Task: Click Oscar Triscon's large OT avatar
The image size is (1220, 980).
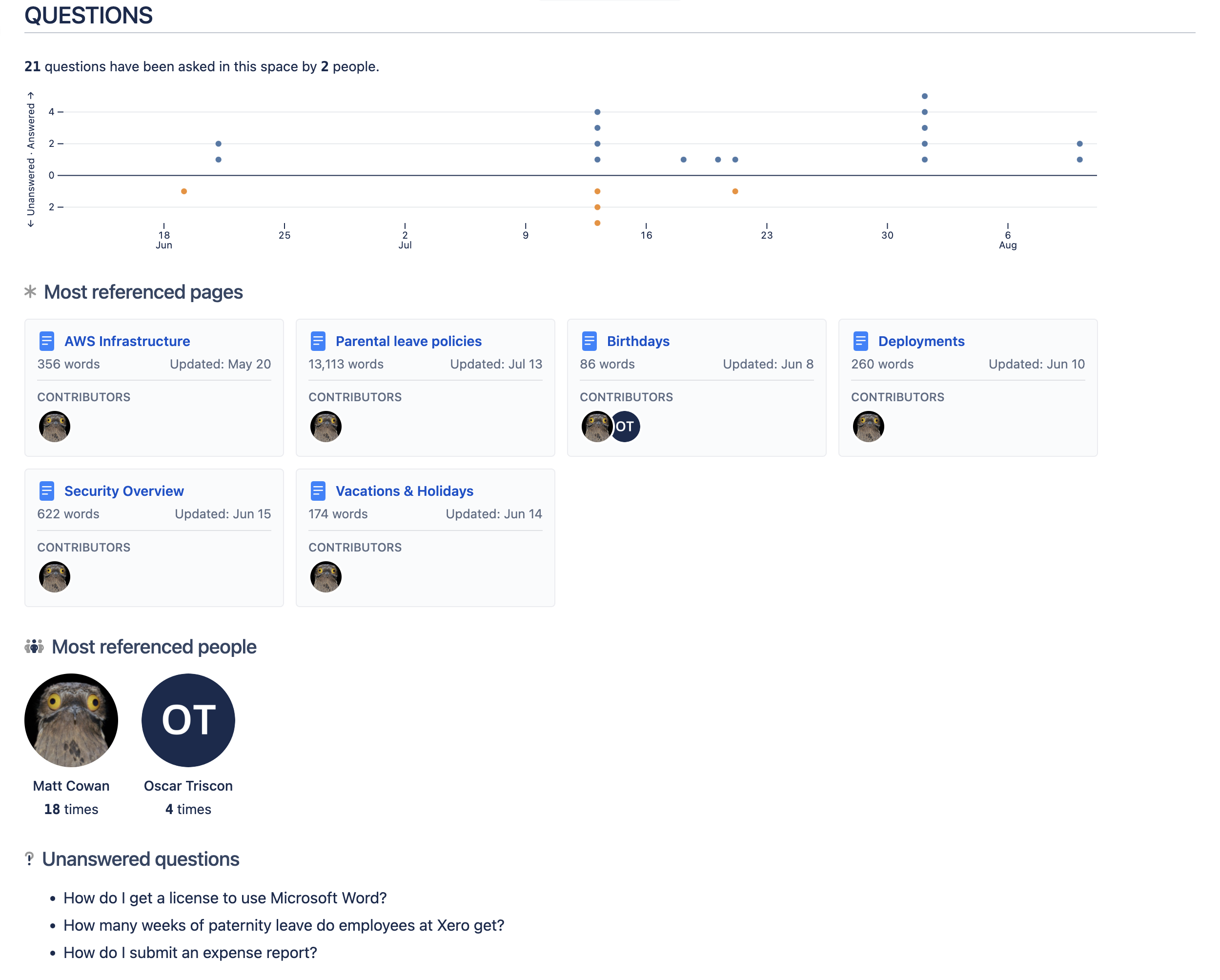Action: pos(188,720)
